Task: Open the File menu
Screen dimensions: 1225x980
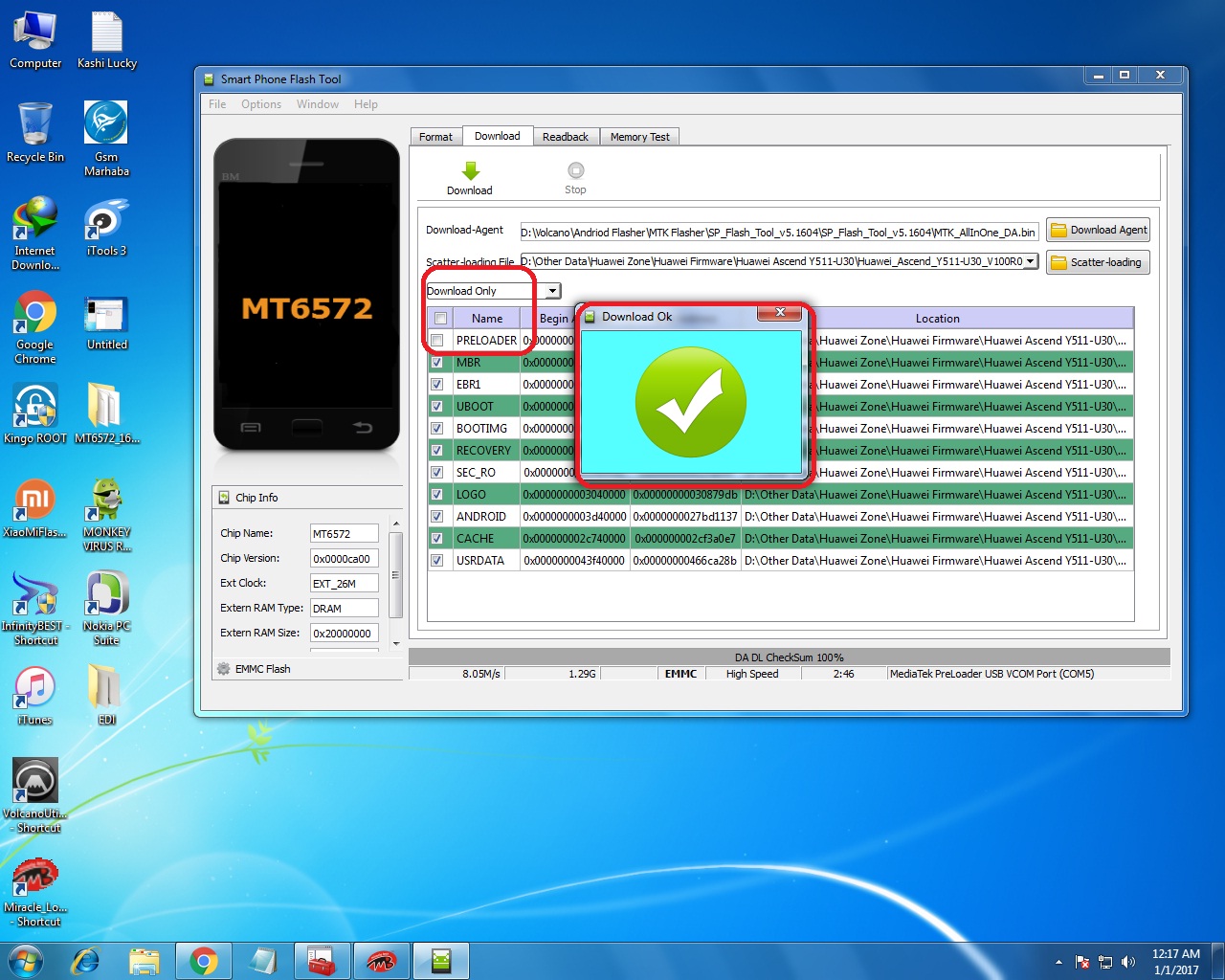Action: [217, 104]
